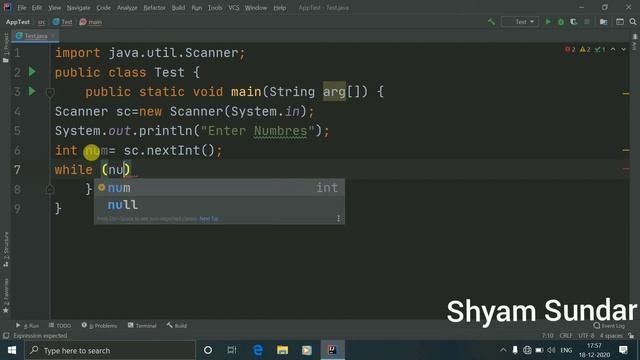Screen dimensions: 640x360
Task: Open Microsoft Edge from the taskbar
Action: tap(258, 350)
